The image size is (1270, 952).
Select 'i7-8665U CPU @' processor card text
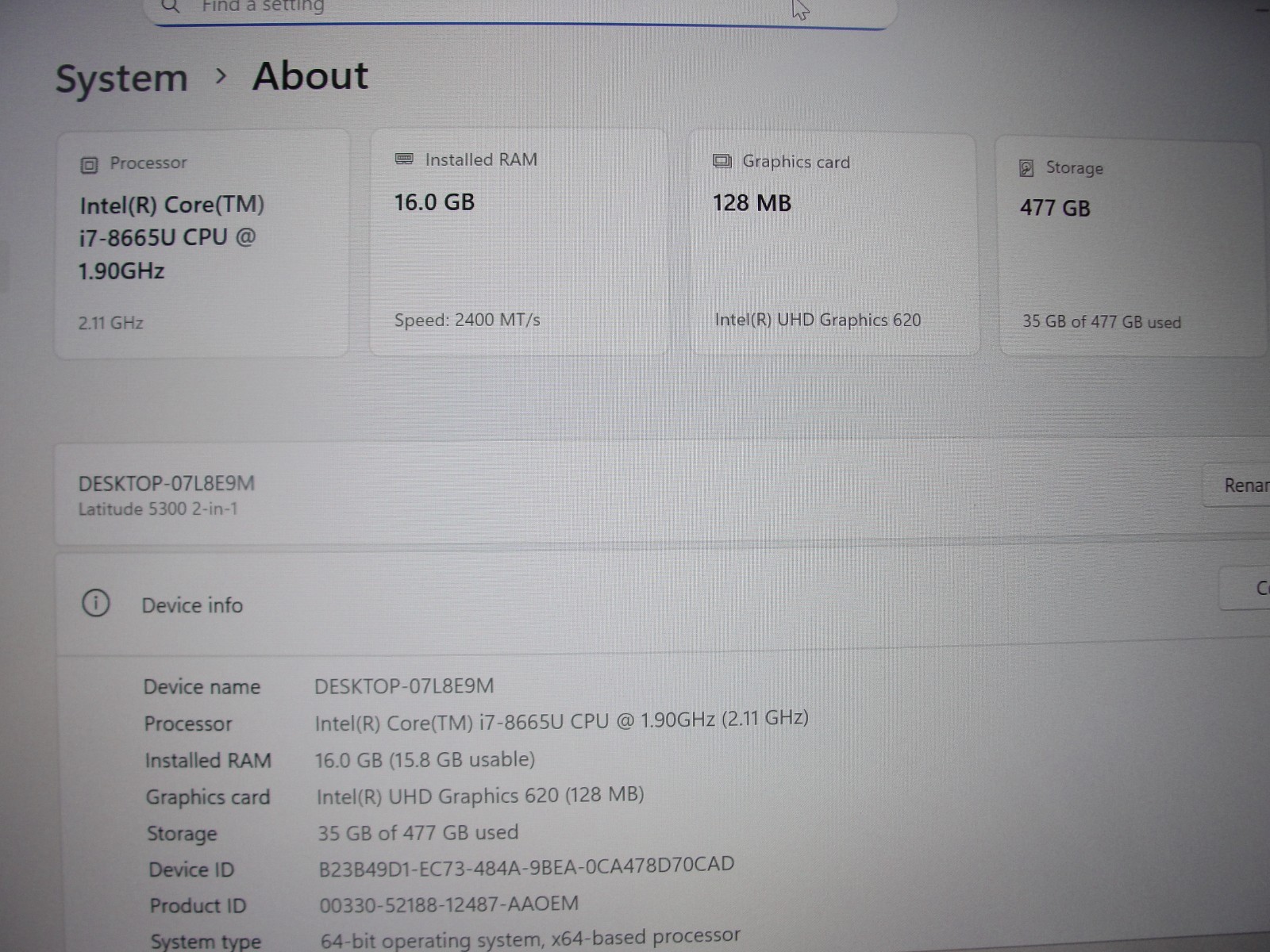click(x=167, y=237)
